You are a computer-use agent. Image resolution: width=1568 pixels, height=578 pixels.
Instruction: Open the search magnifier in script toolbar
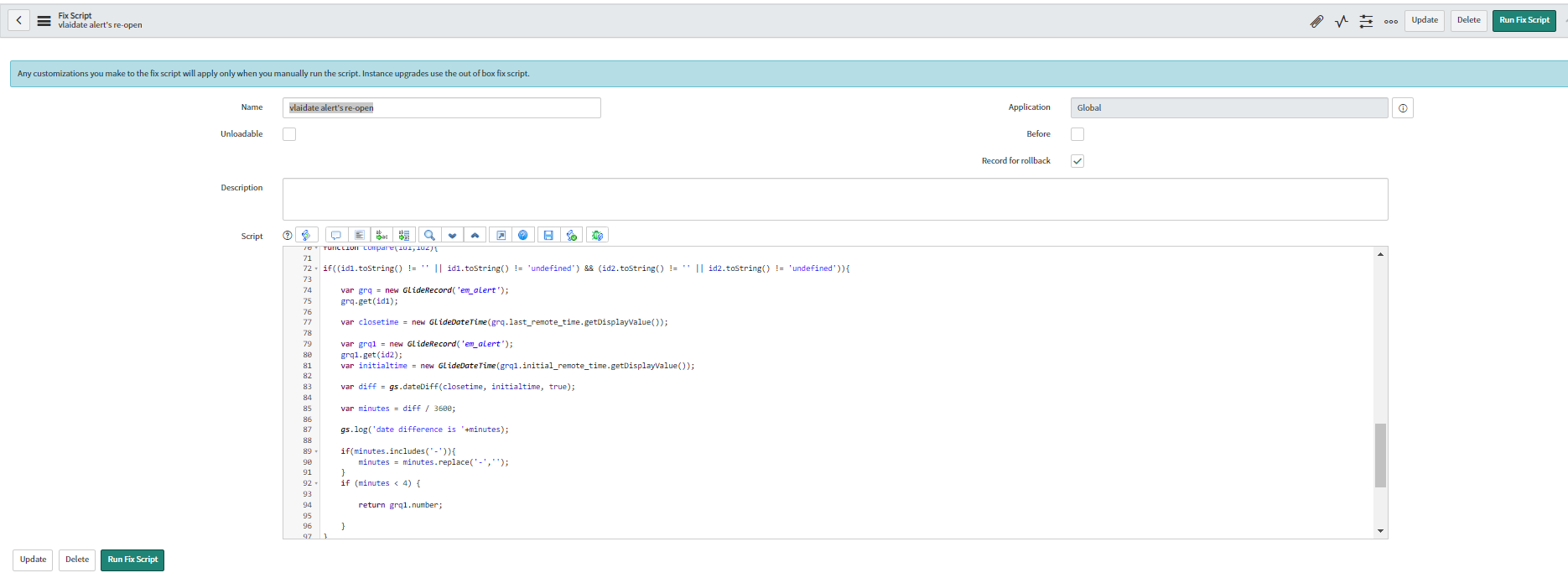[x=429, y=236]
